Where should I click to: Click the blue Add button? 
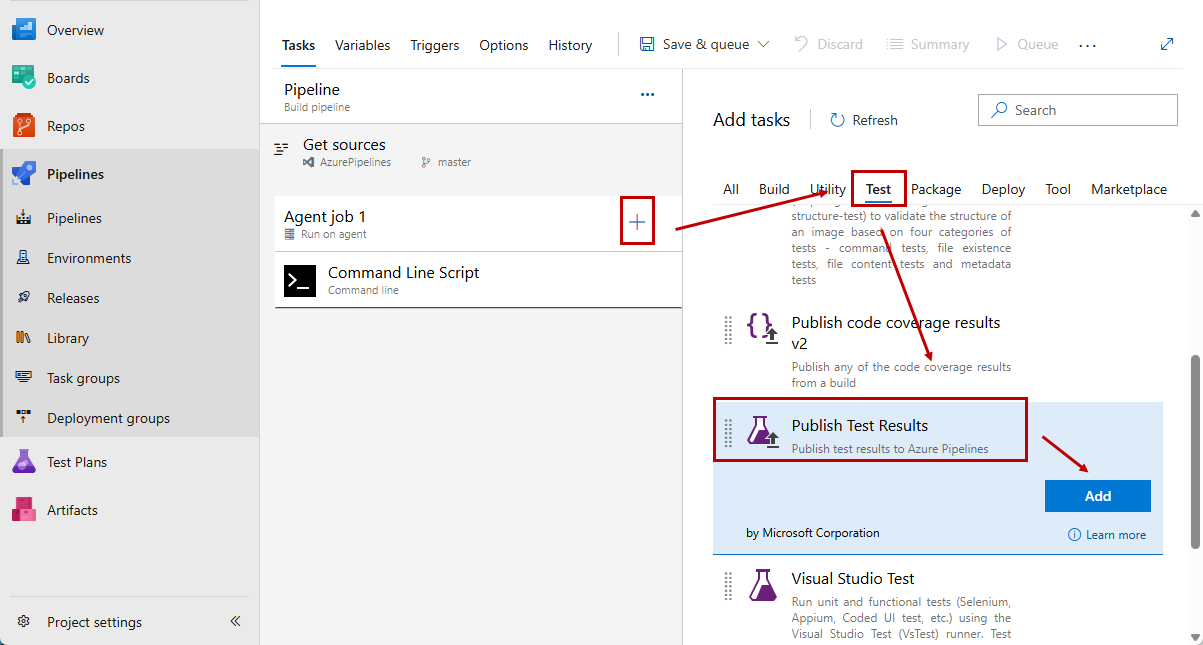(x=1098, y=496)
